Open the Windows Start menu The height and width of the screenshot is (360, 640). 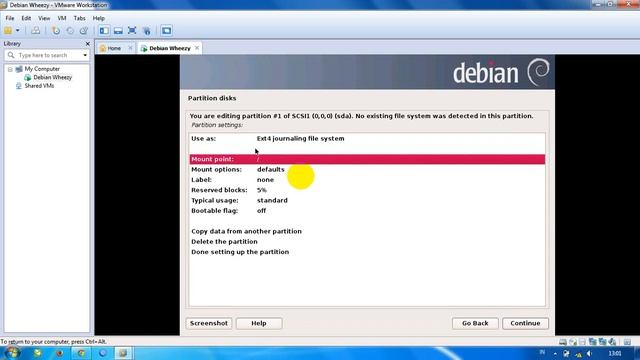12,353
